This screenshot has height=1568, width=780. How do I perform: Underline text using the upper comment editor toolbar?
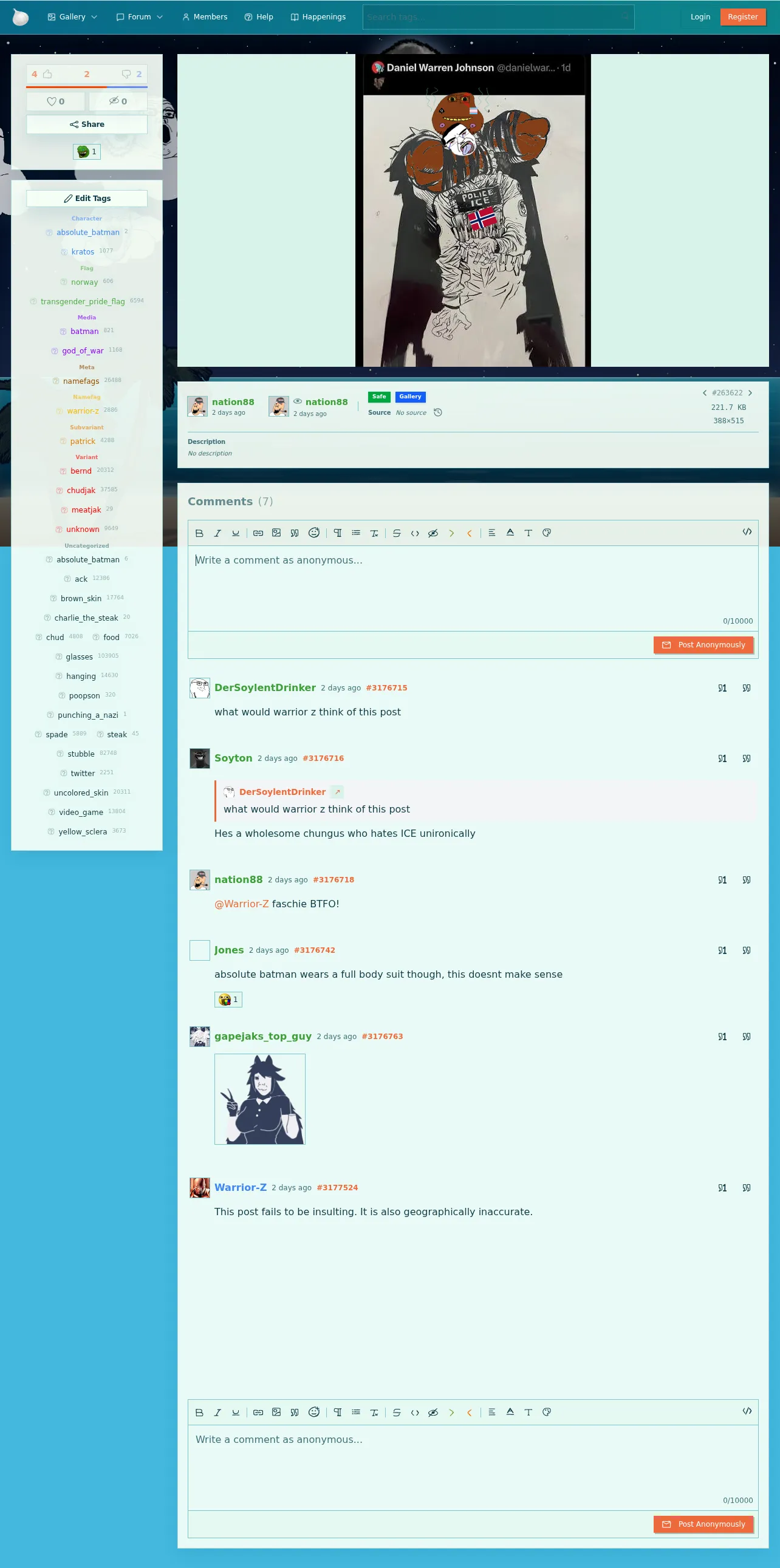(x=236, y=533)
